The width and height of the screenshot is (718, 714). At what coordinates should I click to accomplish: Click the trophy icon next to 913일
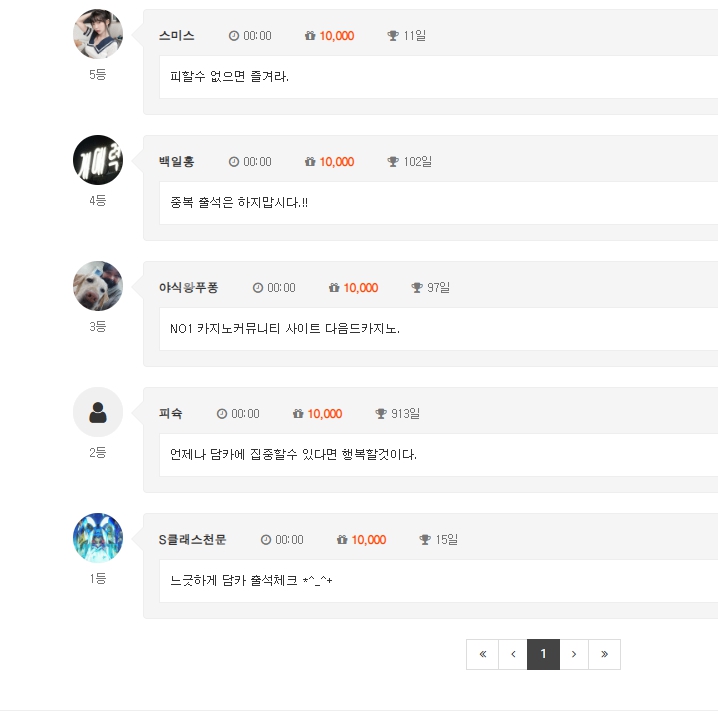pos(381,414)
